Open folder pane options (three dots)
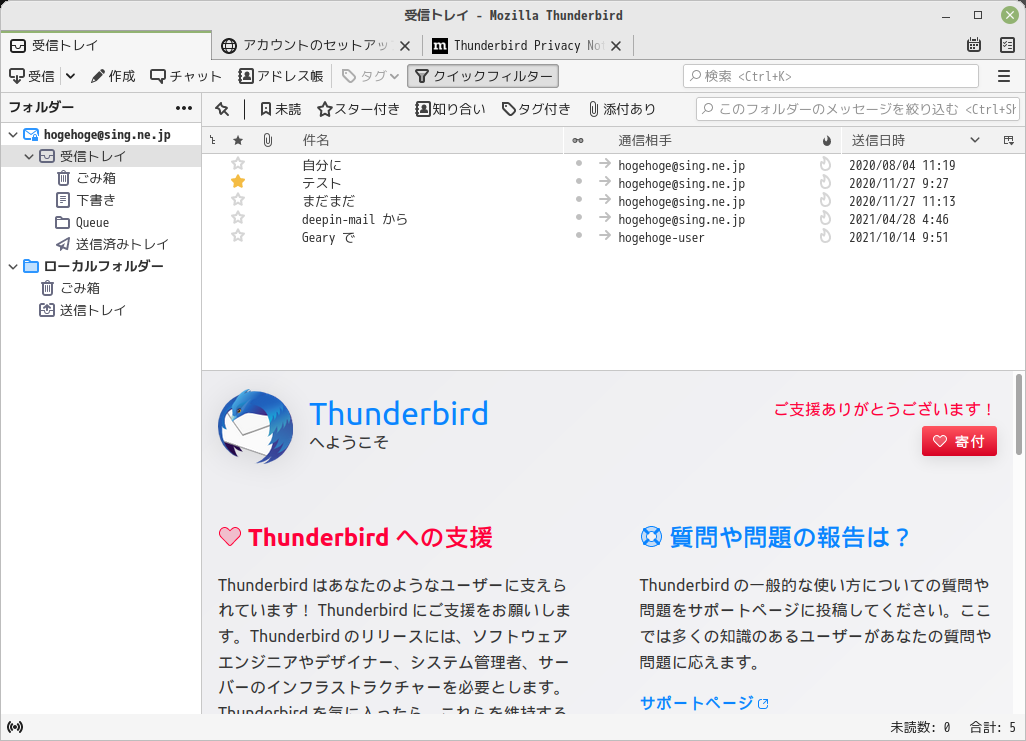This screenshot has height=741, width=1026. point(184,108)
